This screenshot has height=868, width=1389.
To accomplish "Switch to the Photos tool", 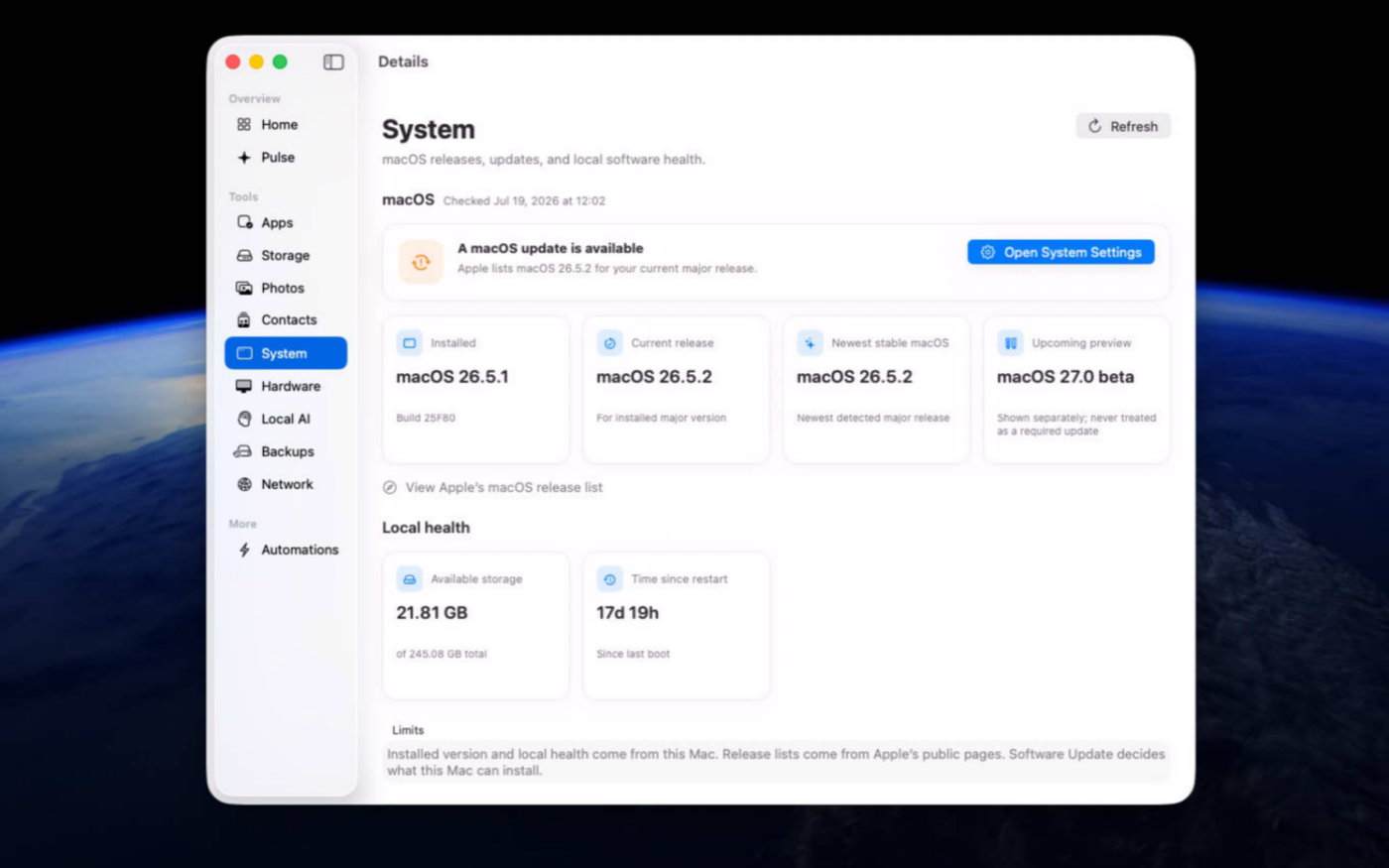I will point(286,288).
